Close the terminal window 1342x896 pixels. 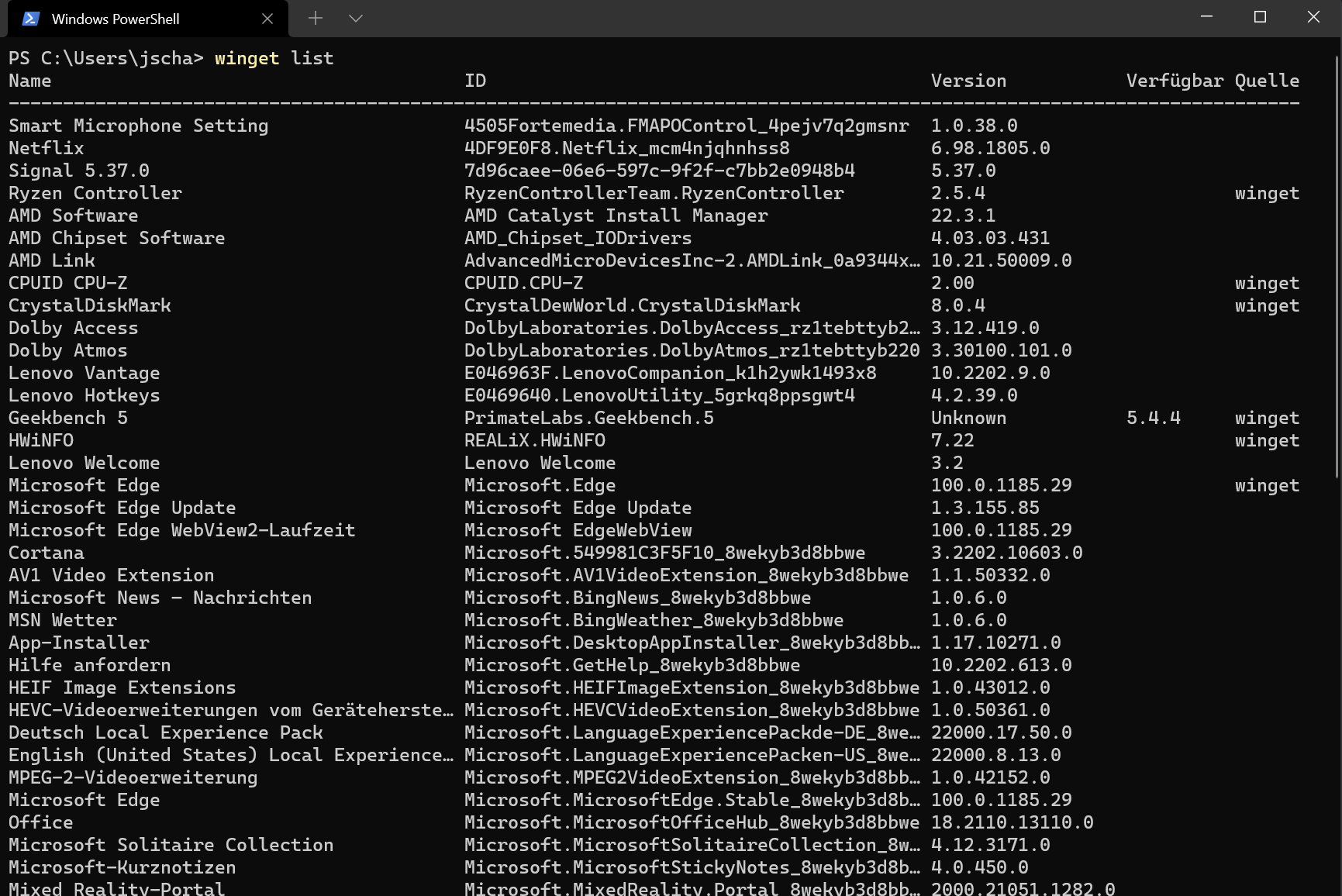[x=1313, y=16]
